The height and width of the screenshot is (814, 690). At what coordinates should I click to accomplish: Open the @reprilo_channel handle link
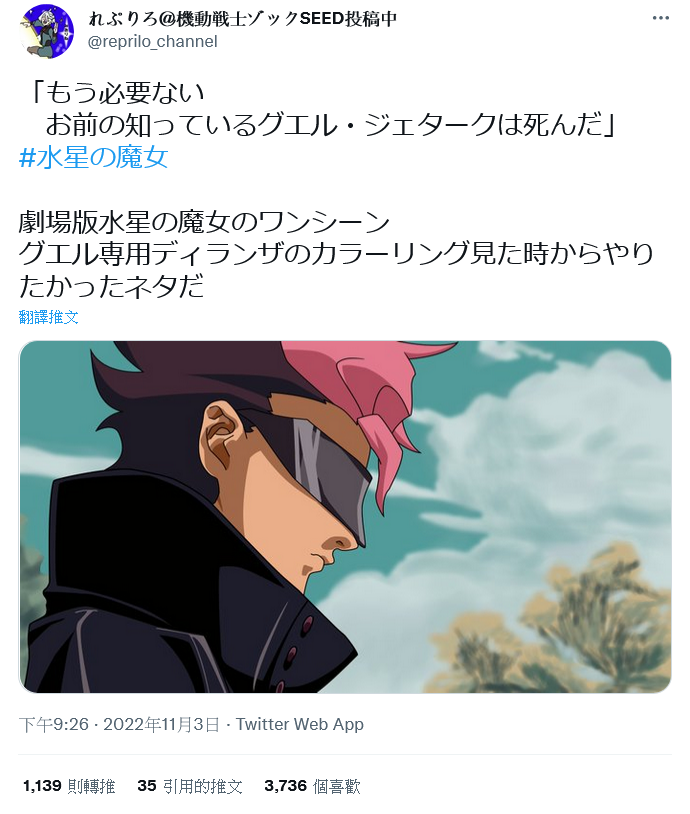[153, 42]
